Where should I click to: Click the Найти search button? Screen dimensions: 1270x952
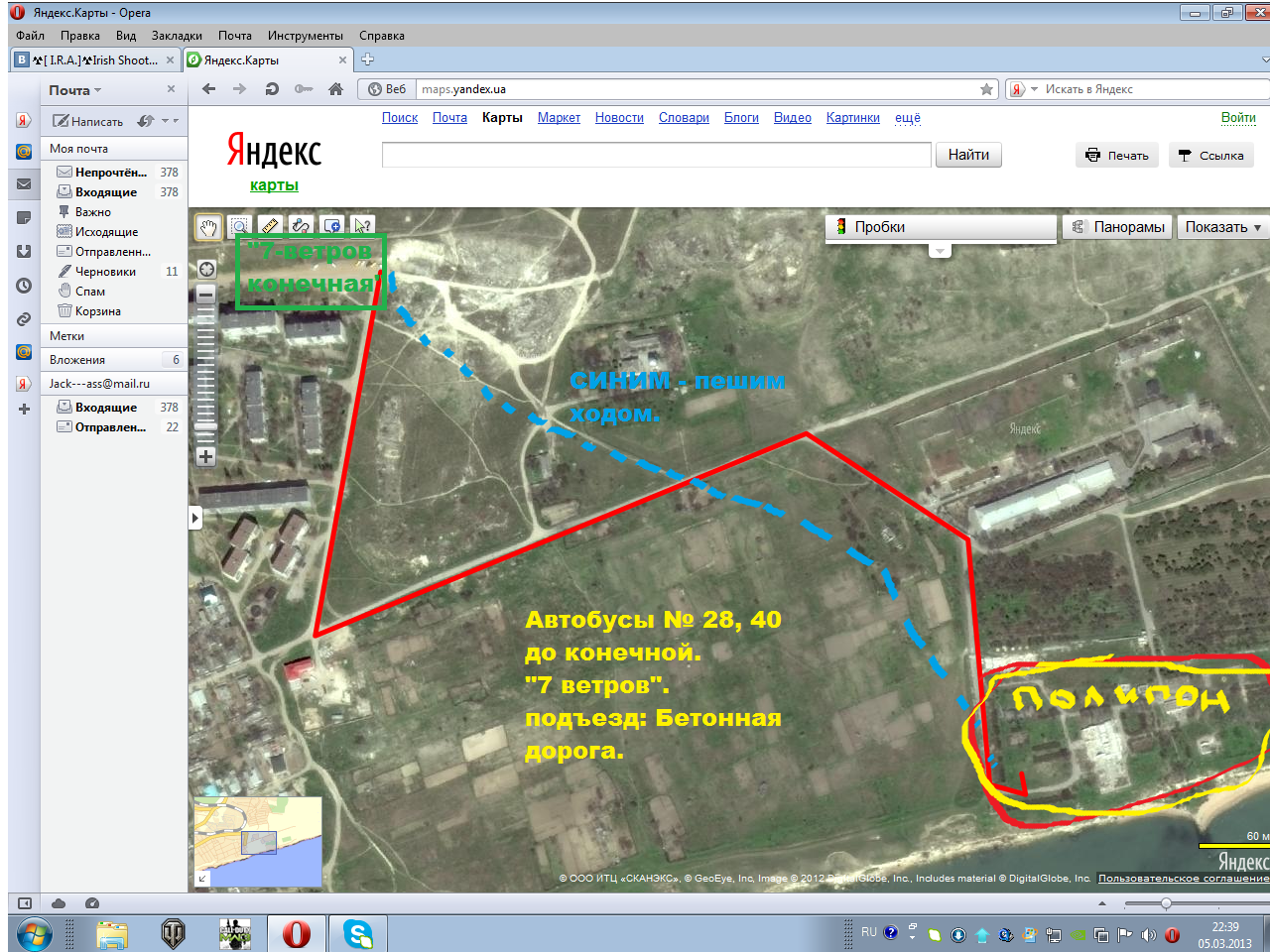point(967,155)
